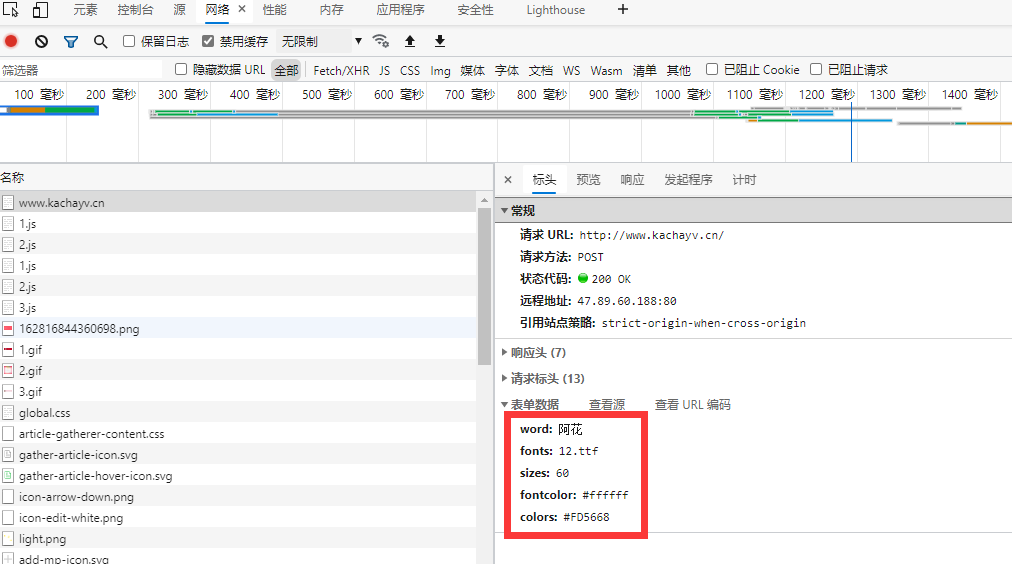Focus the 筛选器 filter input field
The height and width of the screenshot is (564, 1012).
[81, 70]
